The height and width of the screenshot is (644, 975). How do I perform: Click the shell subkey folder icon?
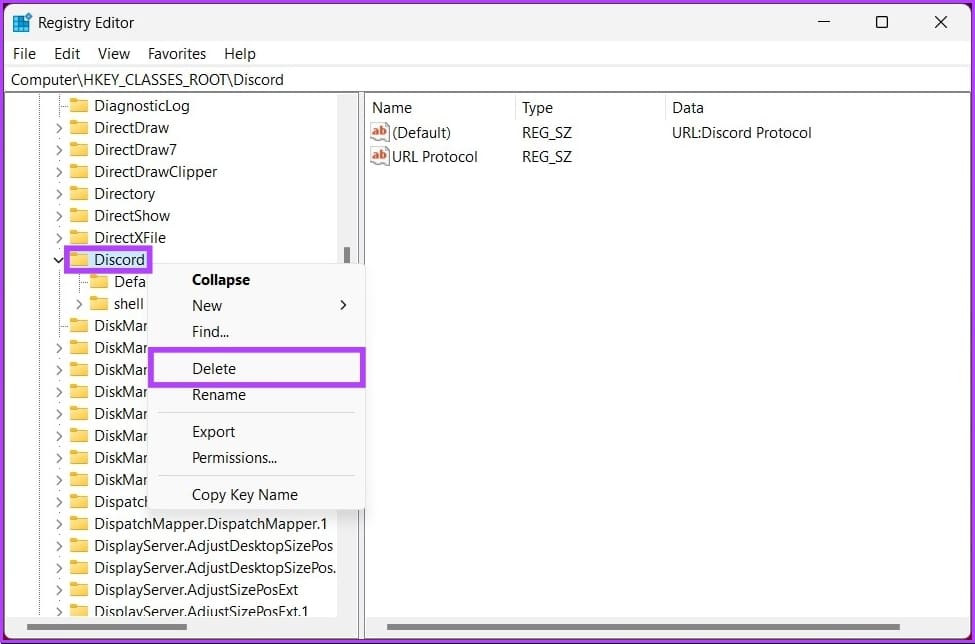tap(99, 304)
